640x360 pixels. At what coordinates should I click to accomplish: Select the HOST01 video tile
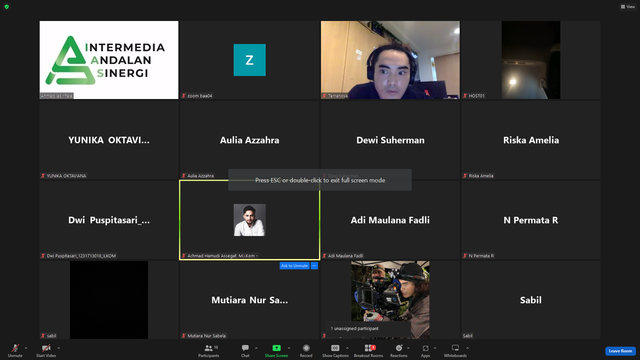coord(531,60)
